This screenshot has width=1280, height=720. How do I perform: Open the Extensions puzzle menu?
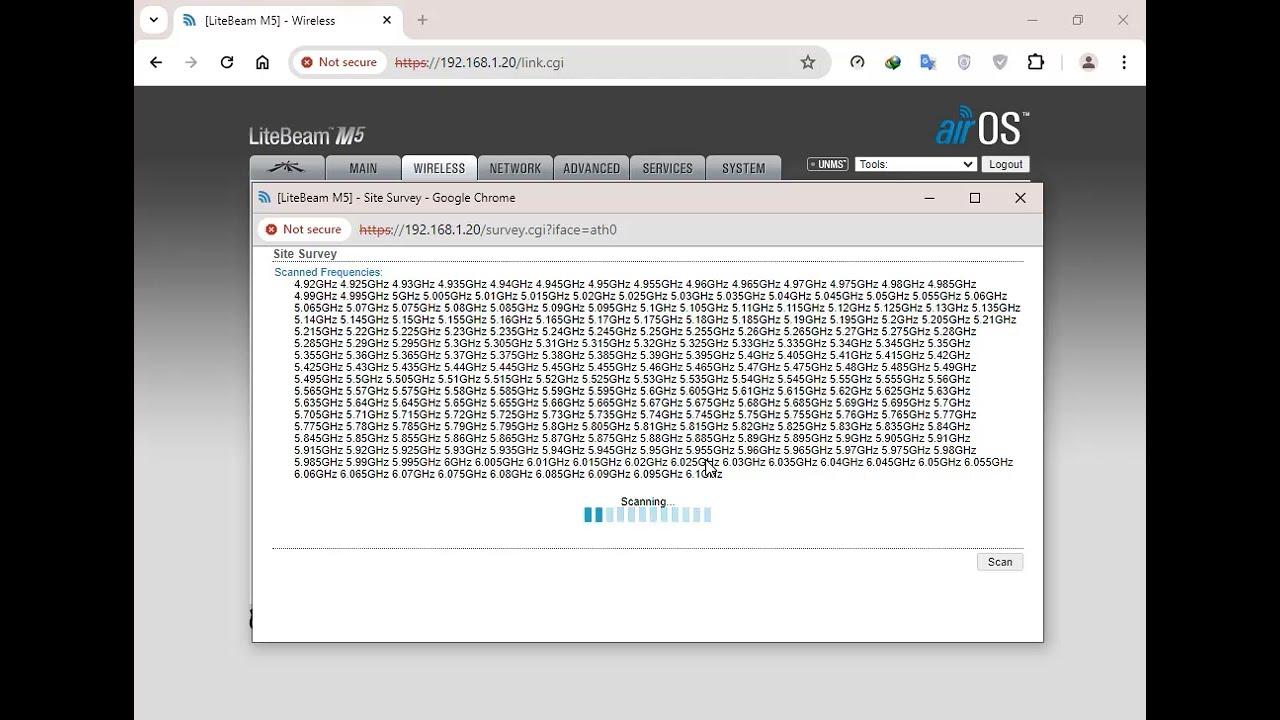pyautogui.click(x=1036, y=62)
